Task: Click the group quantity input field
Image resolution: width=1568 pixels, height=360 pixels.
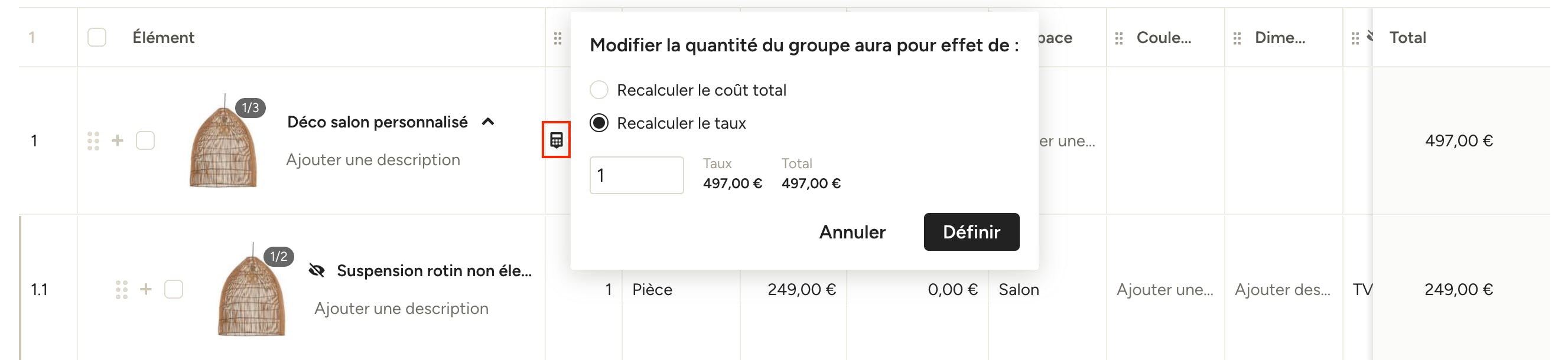Action: [637, 175]
